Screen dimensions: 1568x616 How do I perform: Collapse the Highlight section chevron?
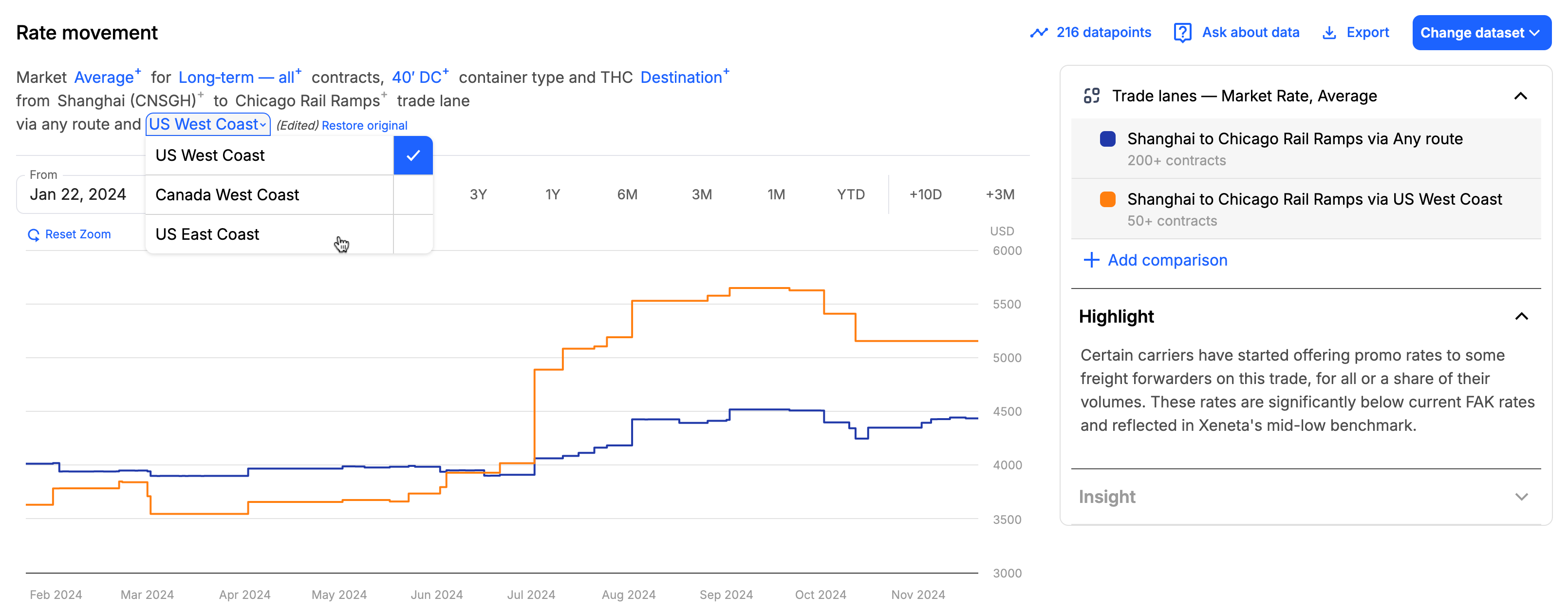point(1521,316)
